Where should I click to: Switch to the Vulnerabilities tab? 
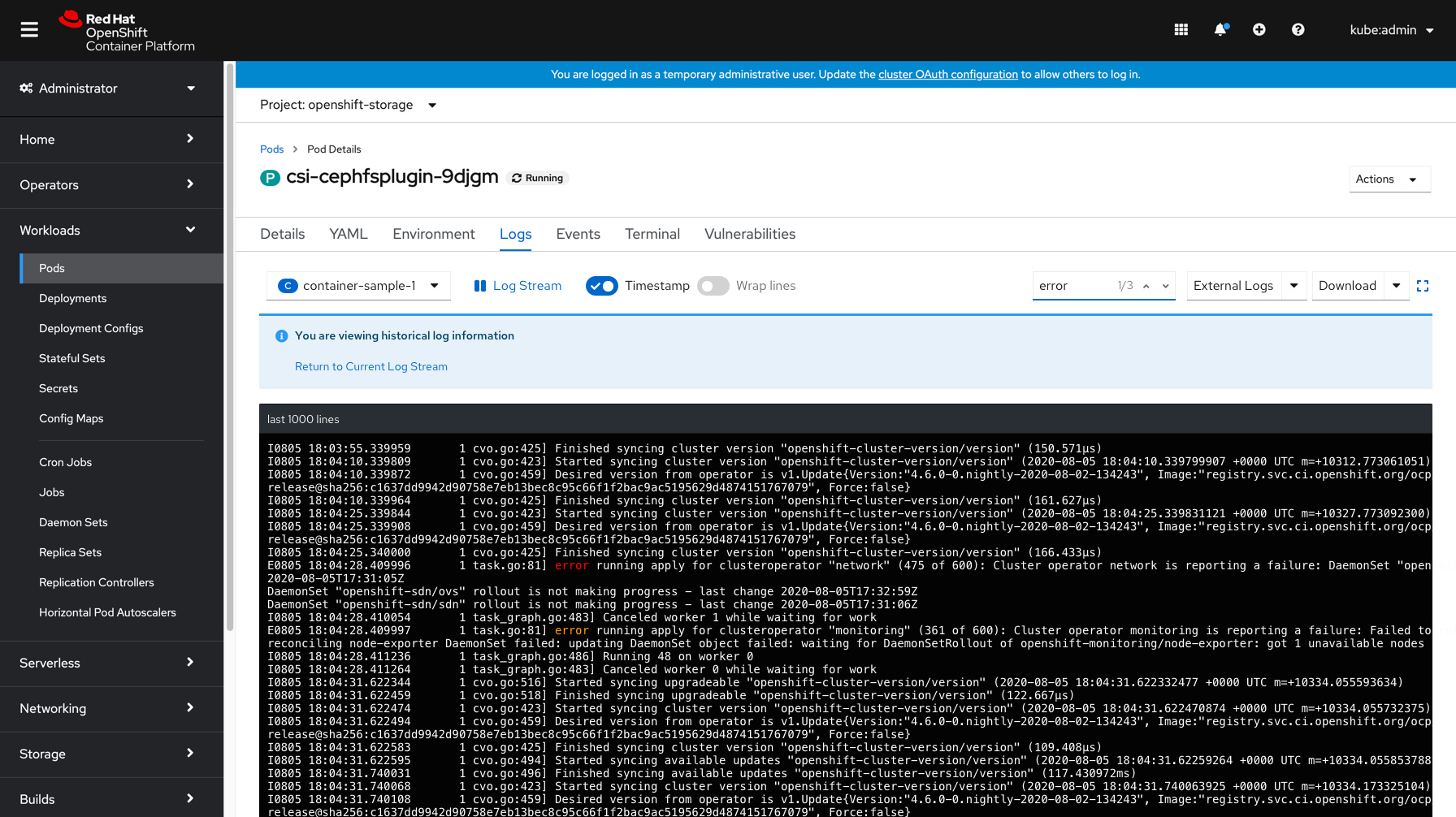(750, 234)
